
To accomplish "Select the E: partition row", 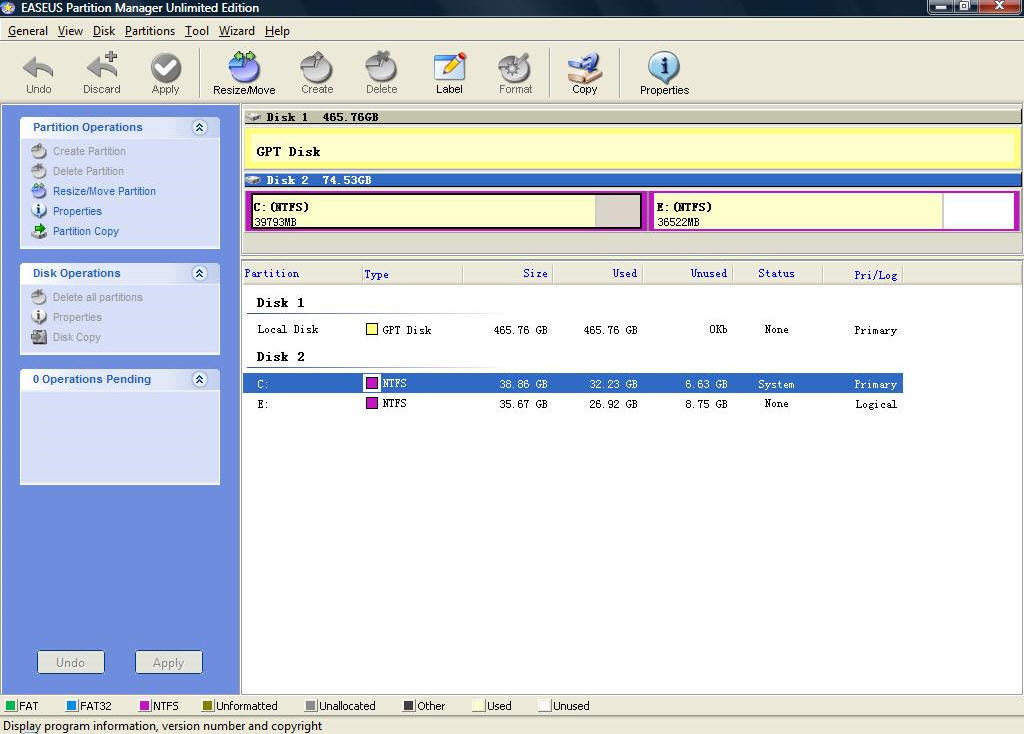I will coord(573,404).
